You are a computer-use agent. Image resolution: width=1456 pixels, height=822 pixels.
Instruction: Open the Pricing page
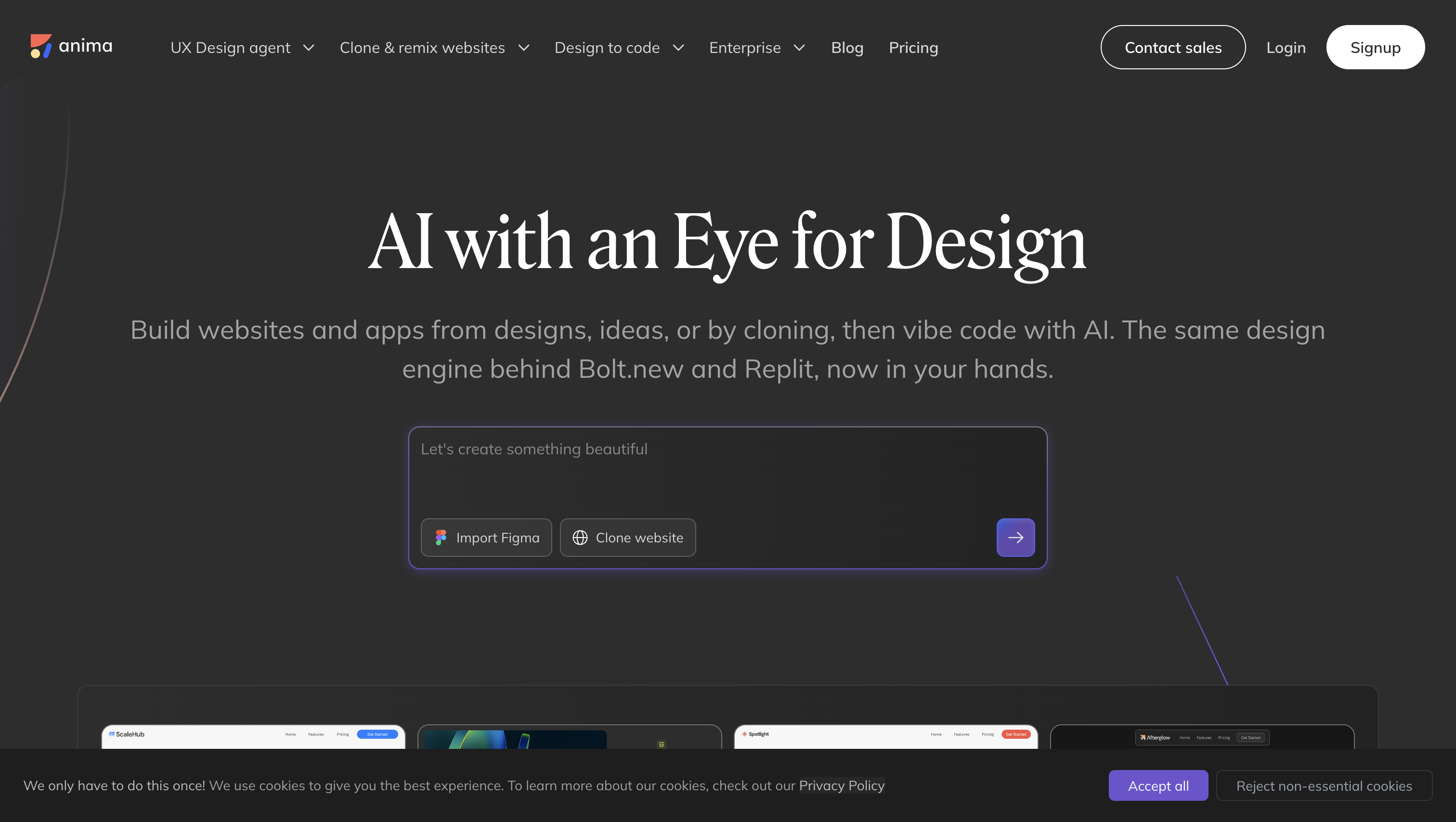coord(913,48)
